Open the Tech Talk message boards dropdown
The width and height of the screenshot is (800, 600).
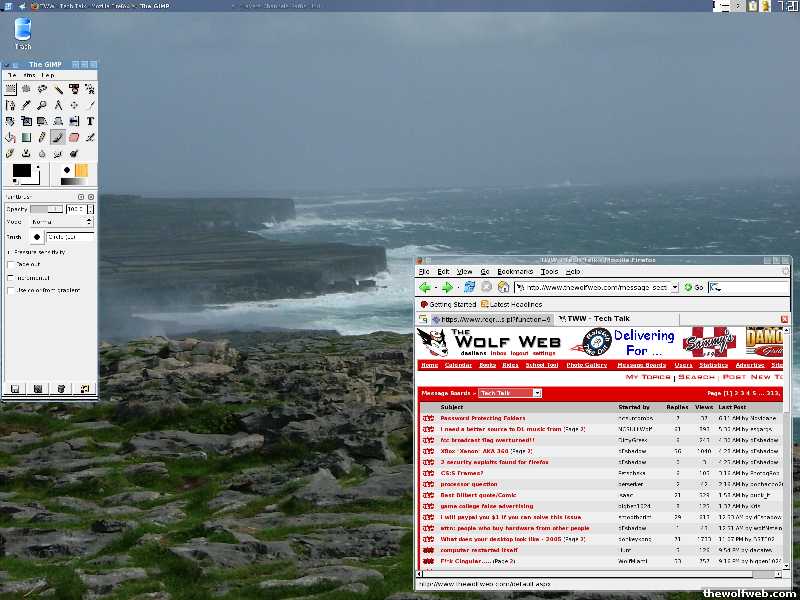click(x=509, y=393)
